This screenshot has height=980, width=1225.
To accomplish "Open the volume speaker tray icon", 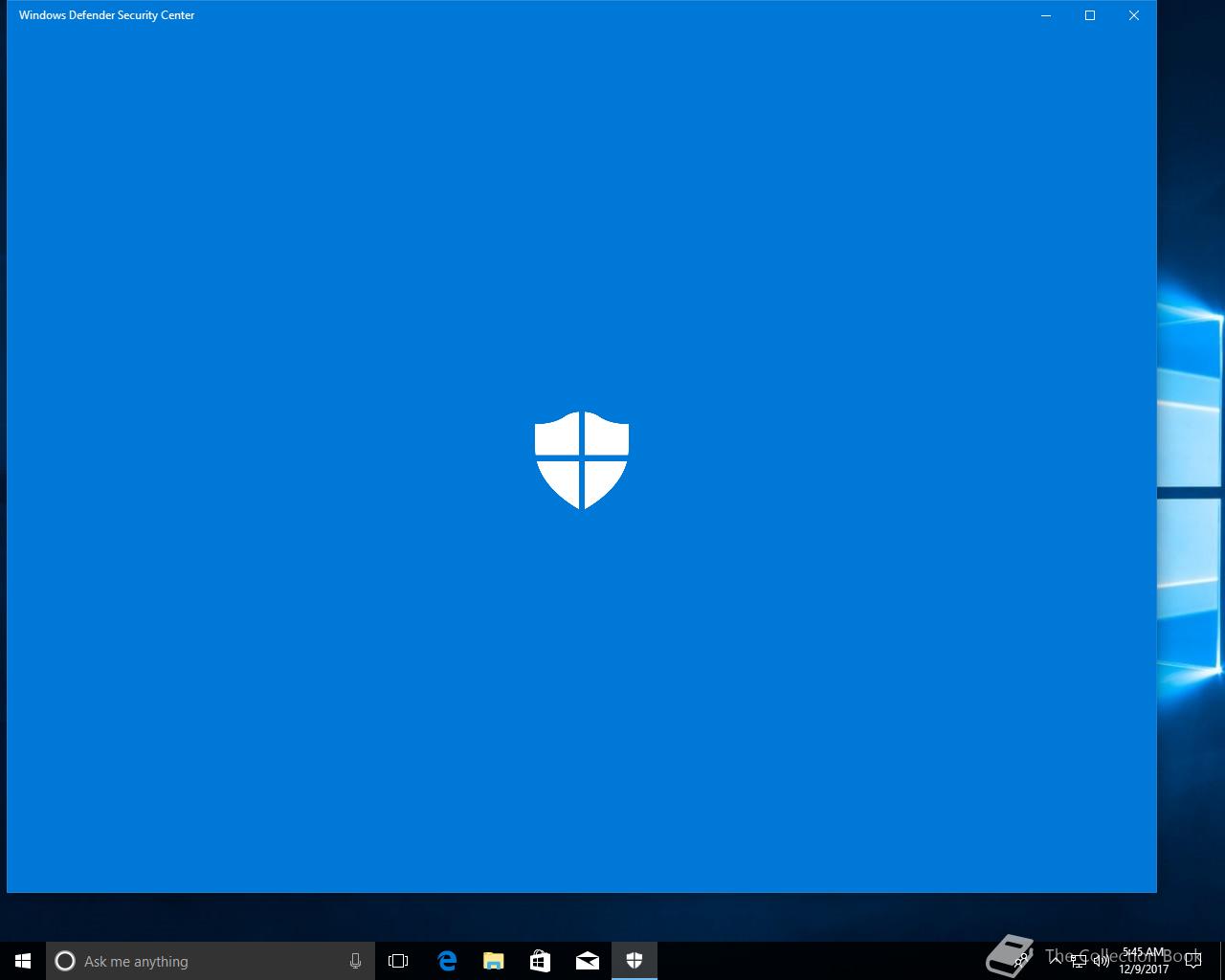I will (1101, 961).
